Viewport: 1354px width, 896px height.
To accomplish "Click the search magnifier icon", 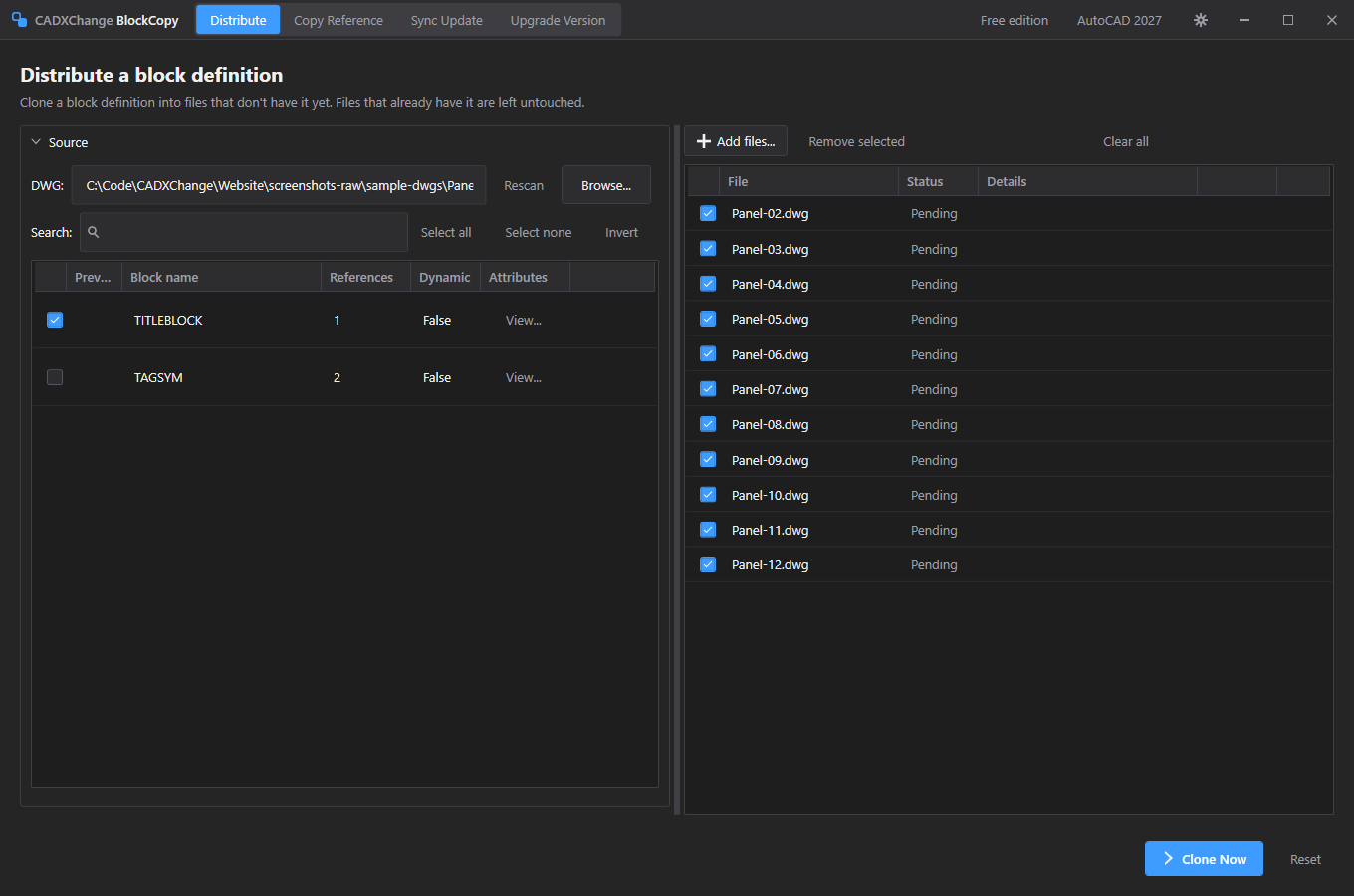I will click(x=94, y=232).
